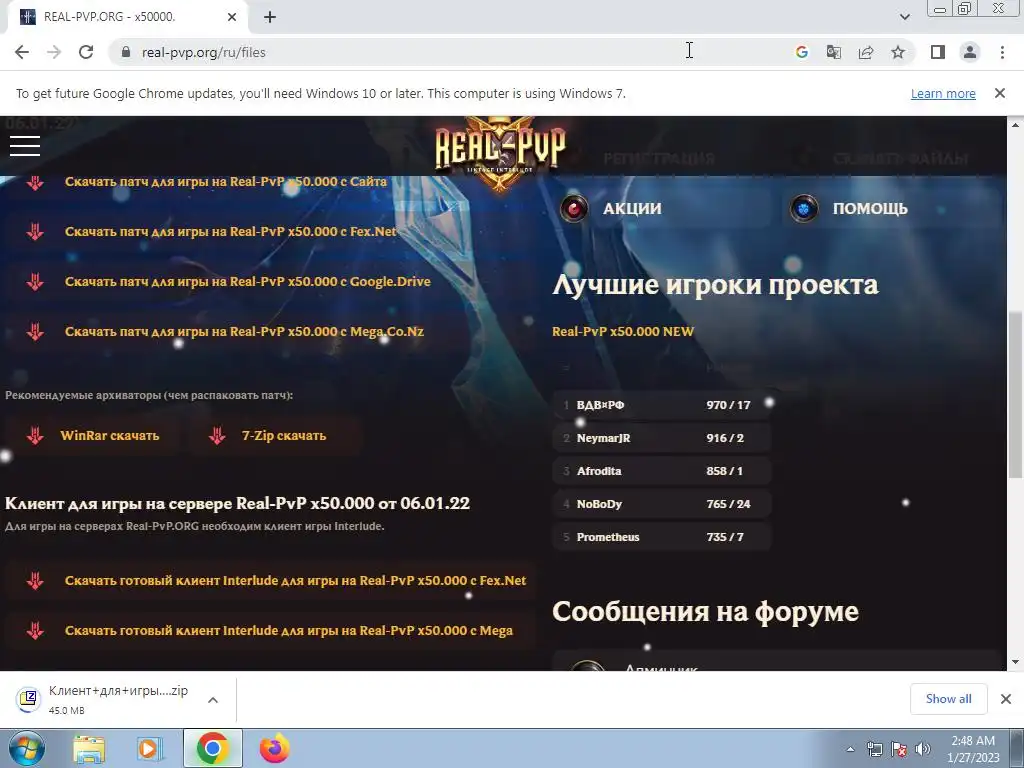This screenshot has height=768, width=1024.
Task: Open Chrome three-dot menu
Action: (x=1002, y=52)
